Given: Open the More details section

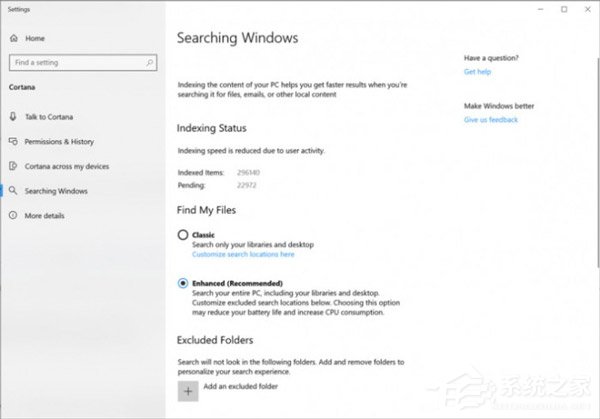Looking at the screenshot, I should [44, 215].
